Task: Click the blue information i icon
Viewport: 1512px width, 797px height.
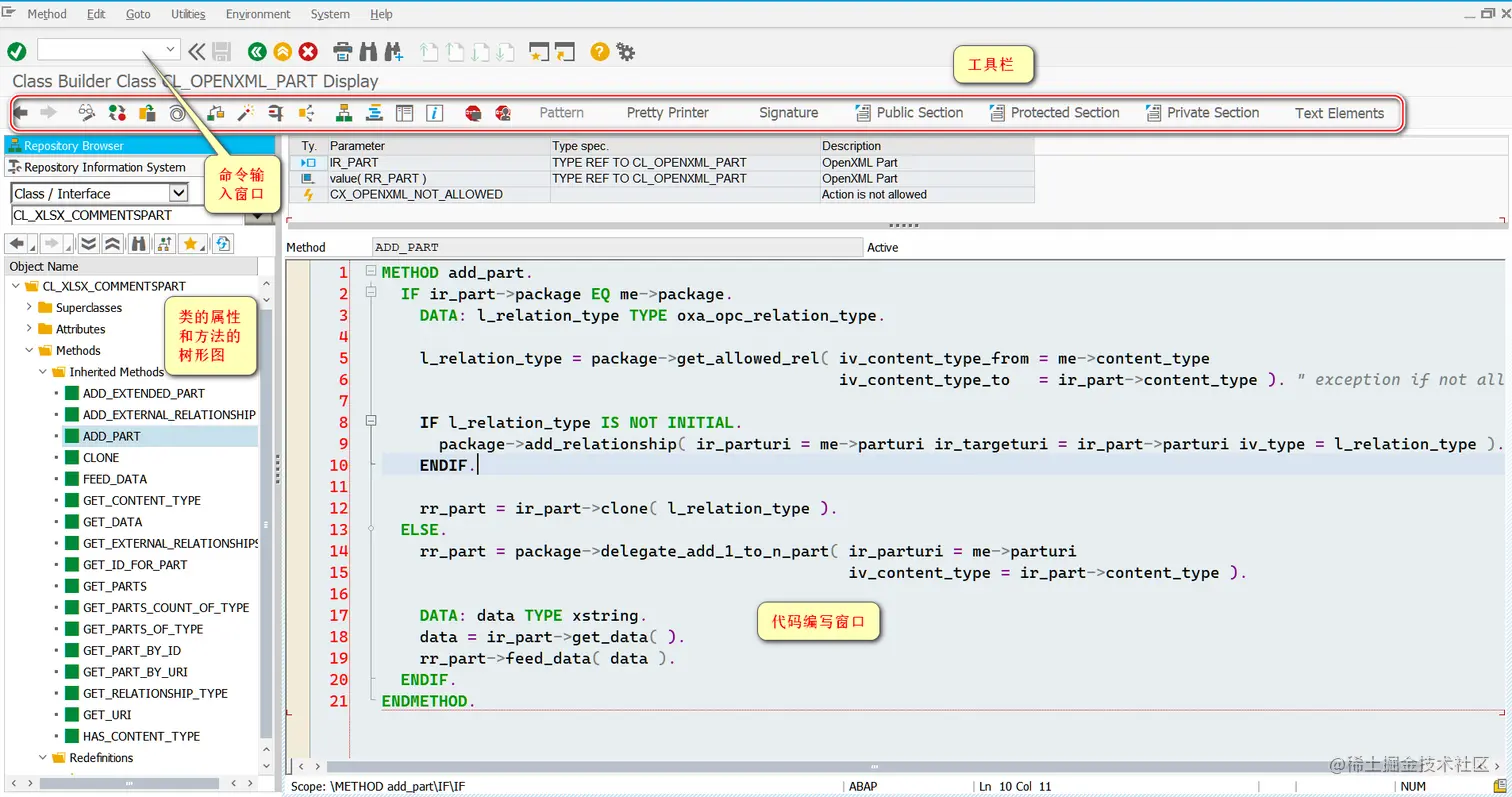Action: coord(434,113)
